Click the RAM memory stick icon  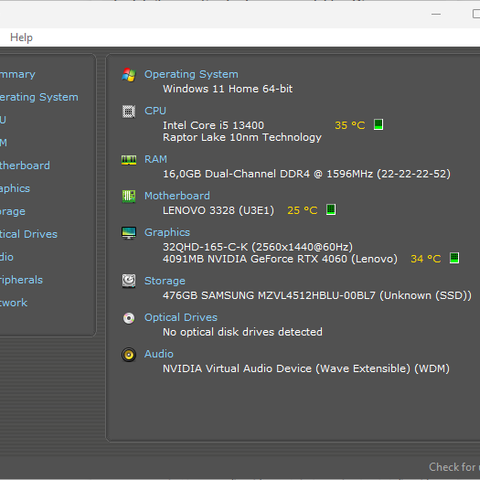(x=129, y=160)
